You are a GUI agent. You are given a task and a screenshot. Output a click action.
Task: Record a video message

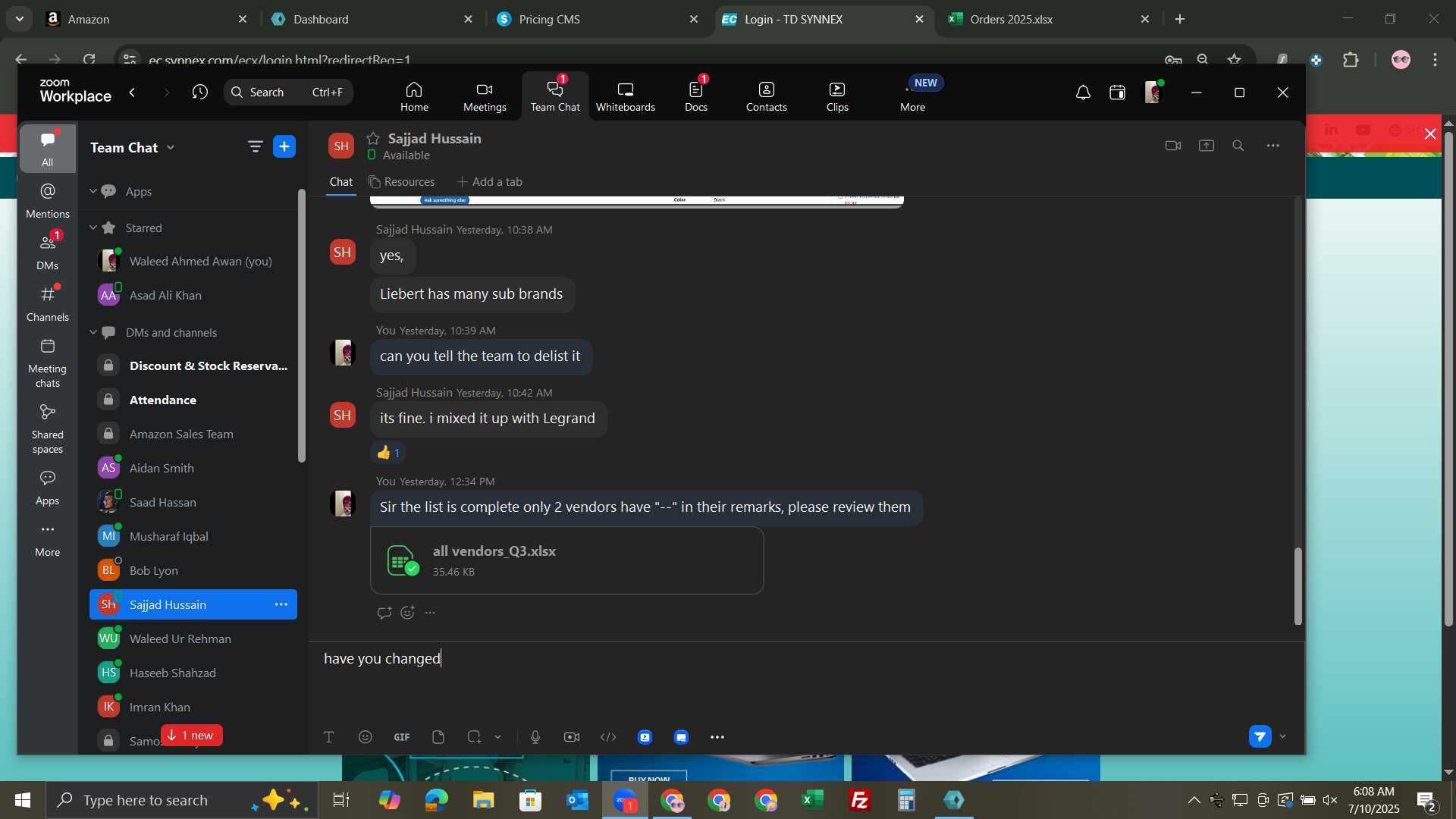click(x=572, y=737)
